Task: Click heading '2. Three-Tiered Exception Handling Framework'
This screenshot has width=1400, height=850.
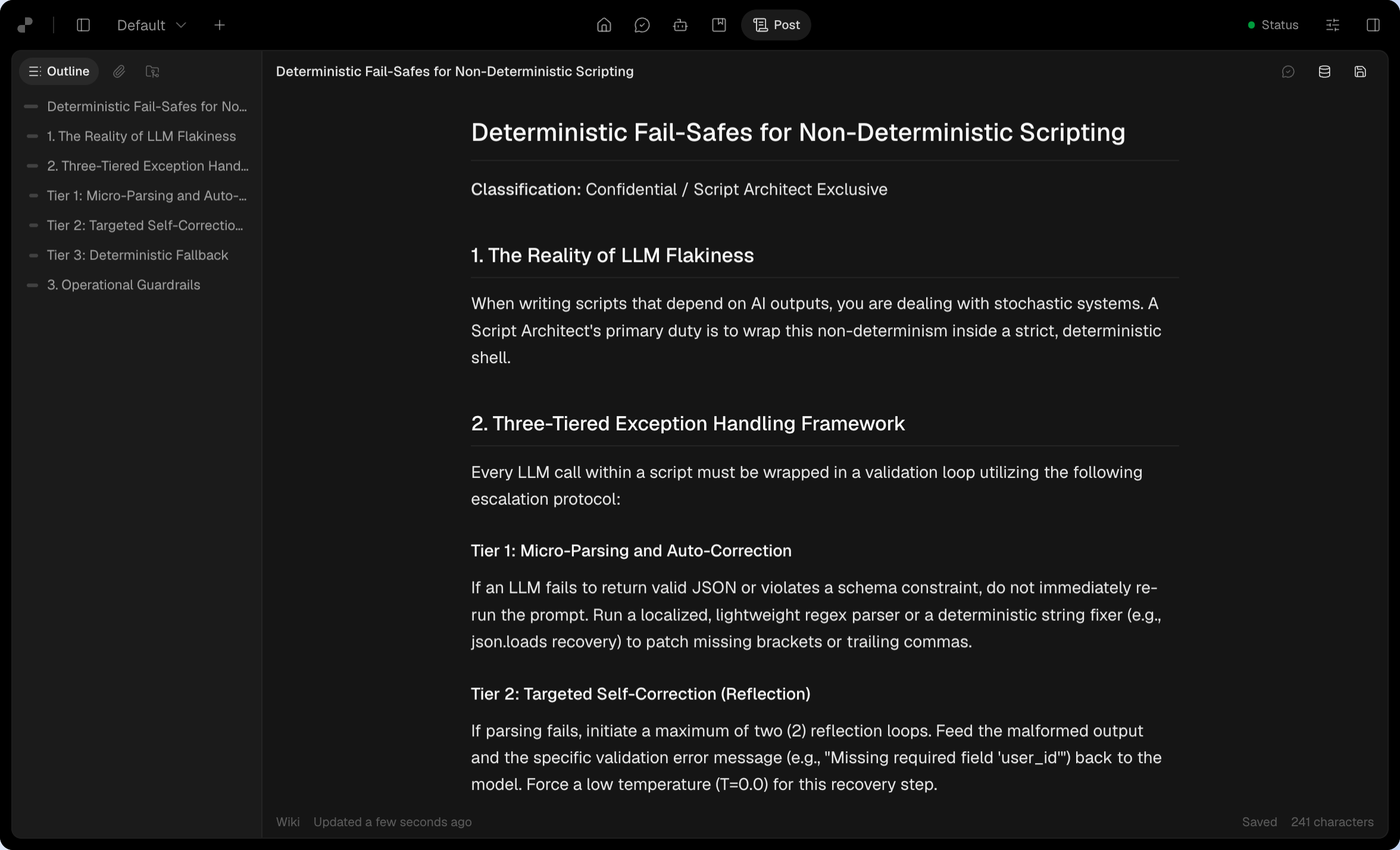Action: [688, 423]
